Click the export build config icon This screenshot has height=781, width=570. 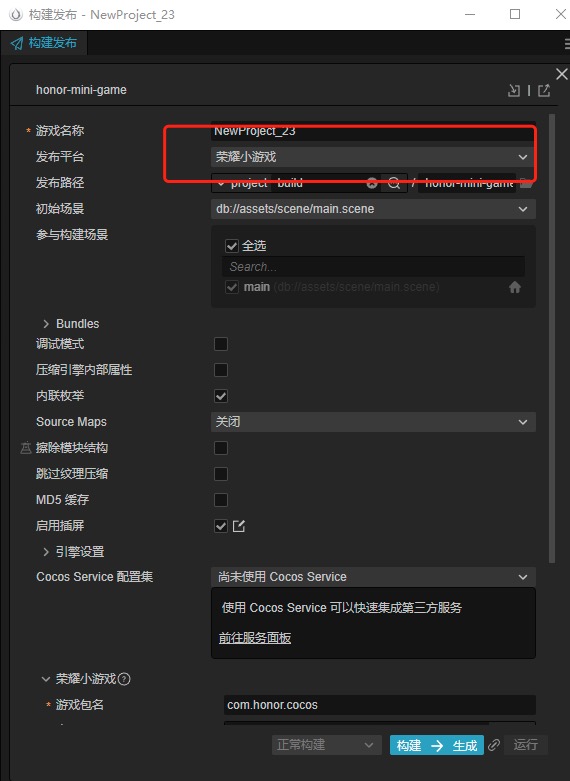click(544, 90)
